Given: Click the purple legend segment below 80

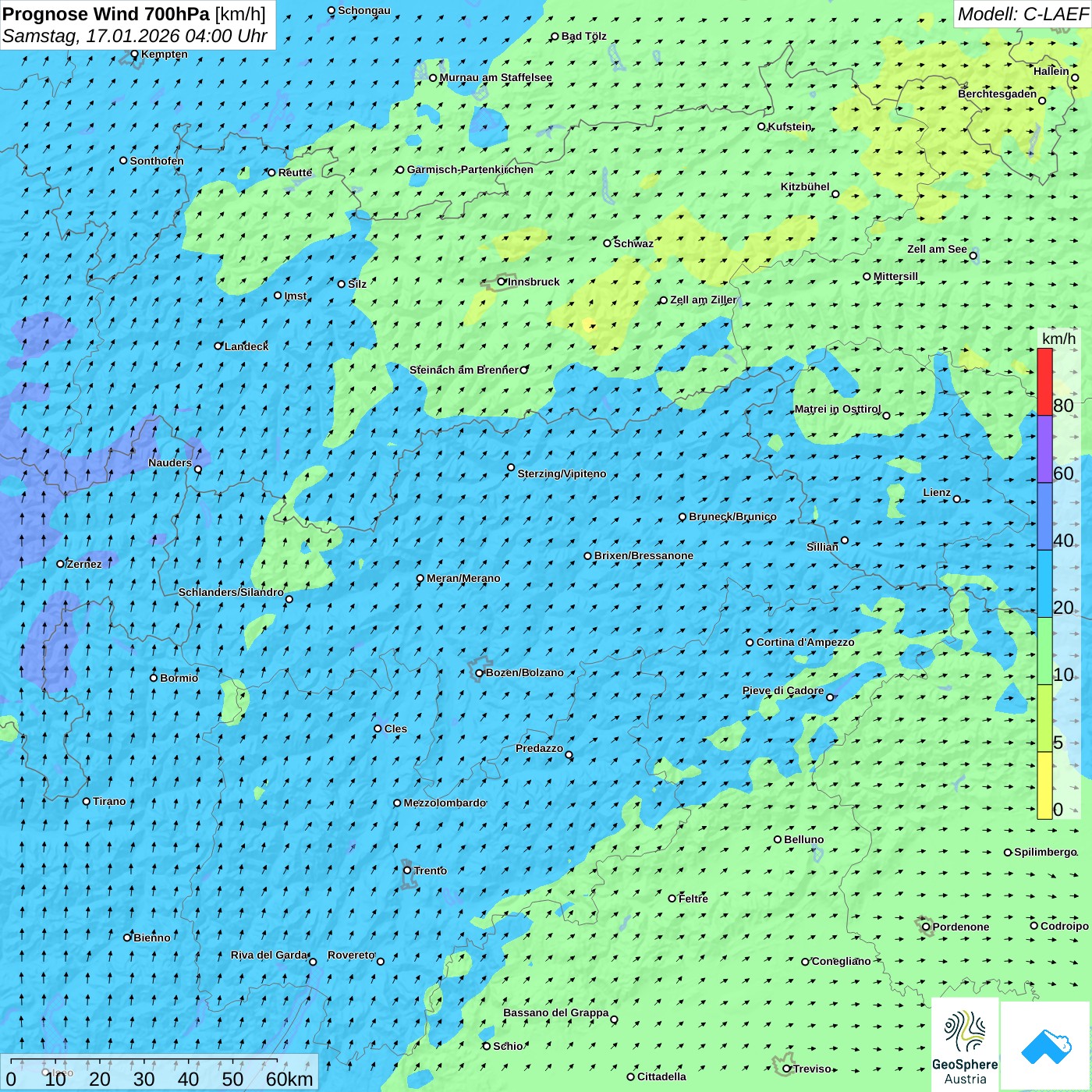Looking at the screenshot, I should point(1044,448).
